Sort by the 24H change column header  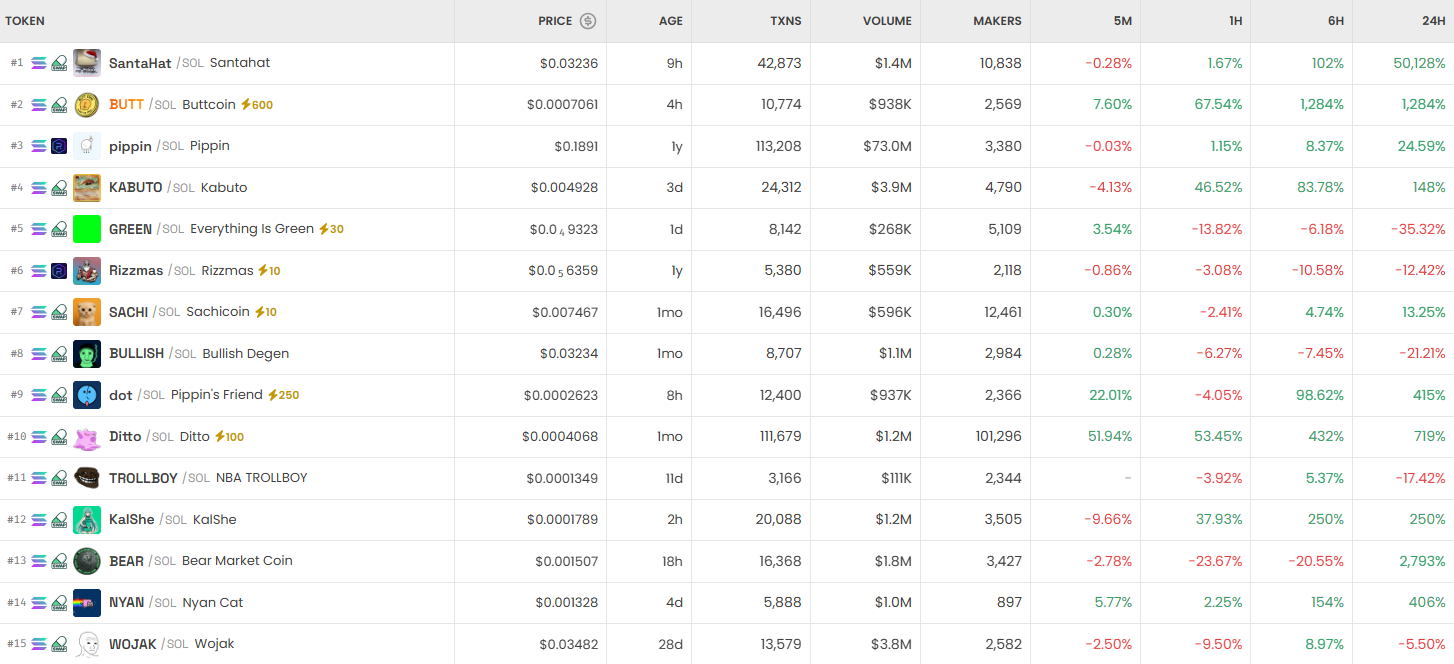(x=1433, y=21)
